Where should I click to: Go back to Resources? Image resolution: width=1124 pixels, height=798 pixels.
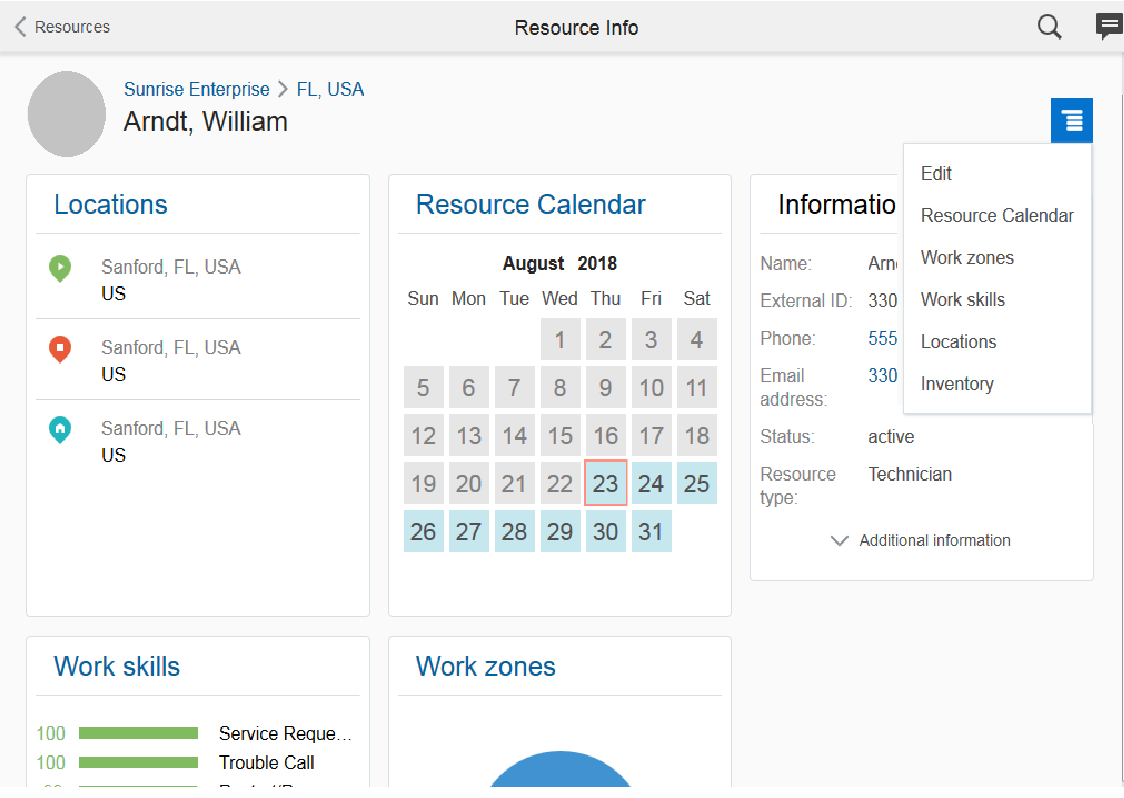72,27
